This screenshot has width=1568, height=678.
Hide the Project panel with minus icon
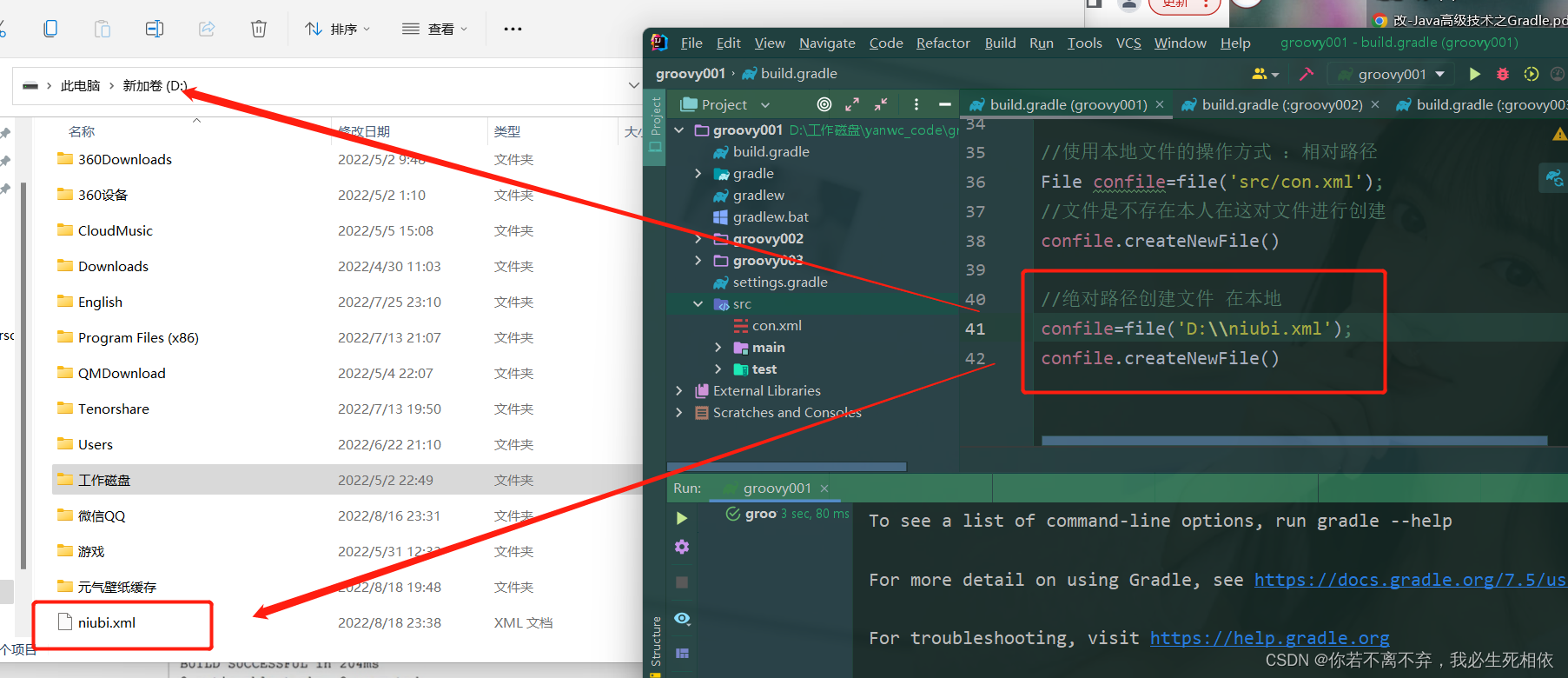pyautogui.click(x=945, y=104)
